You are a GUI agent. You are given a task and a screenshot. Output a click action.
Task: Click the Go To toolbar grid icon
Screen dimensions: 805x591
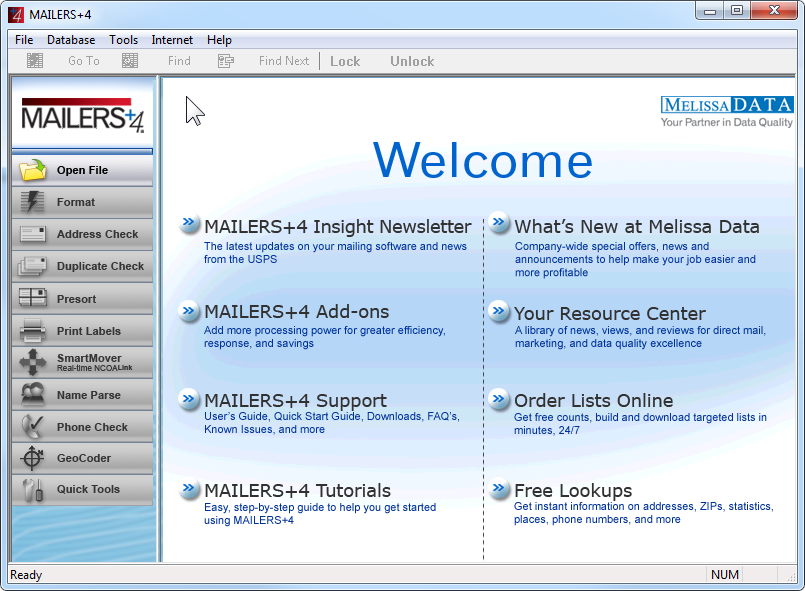click(x=35, y=61)
